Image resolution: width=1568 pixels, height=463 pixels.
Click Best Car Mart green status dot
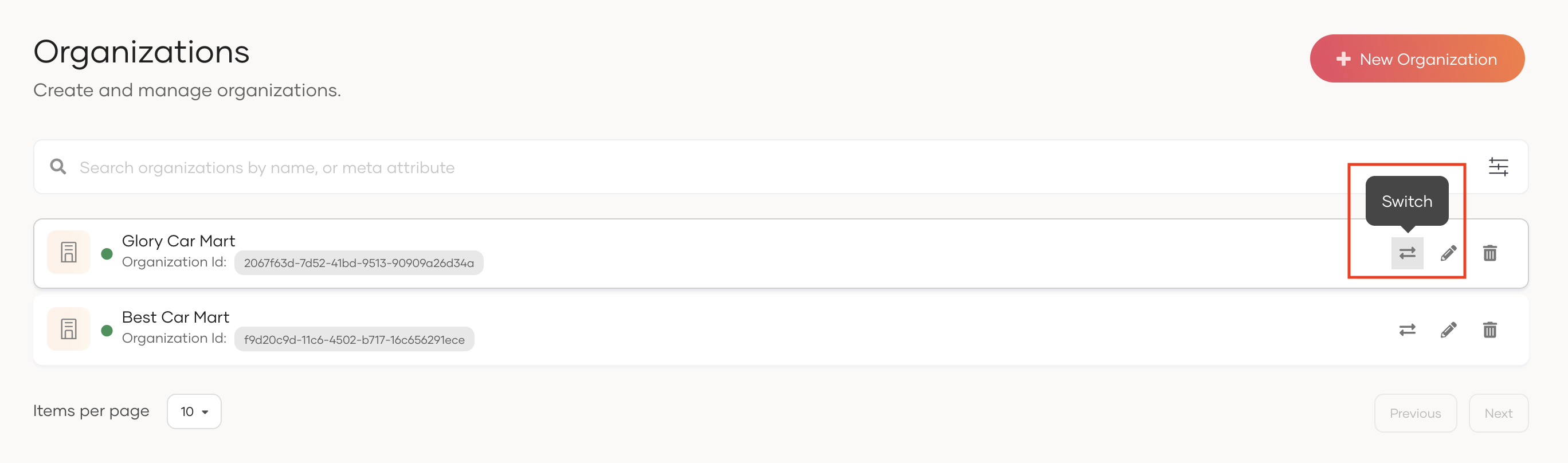click(x=107, y=331)
